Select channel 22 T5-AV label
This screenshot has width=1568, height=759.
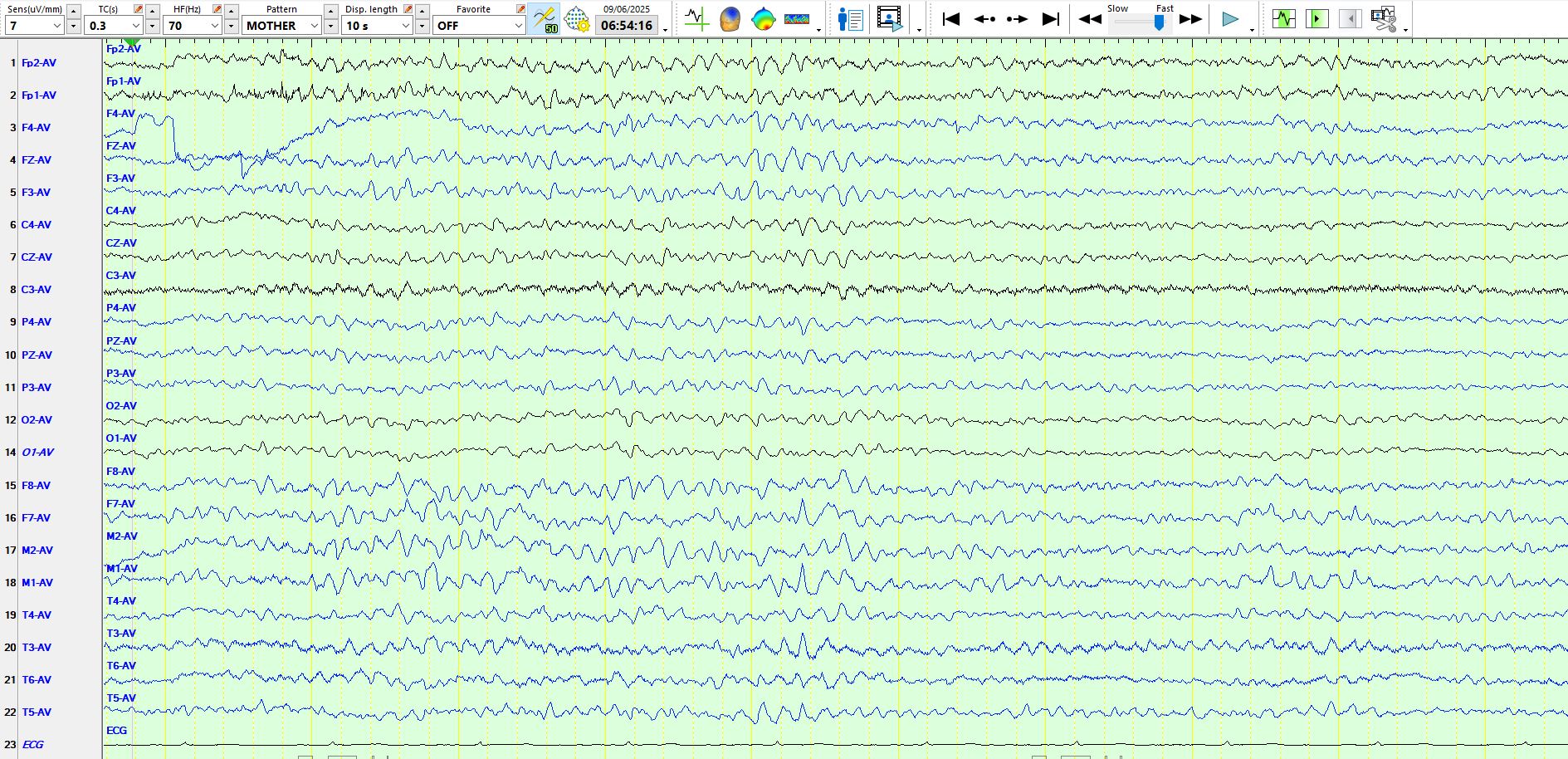point(37,712)
